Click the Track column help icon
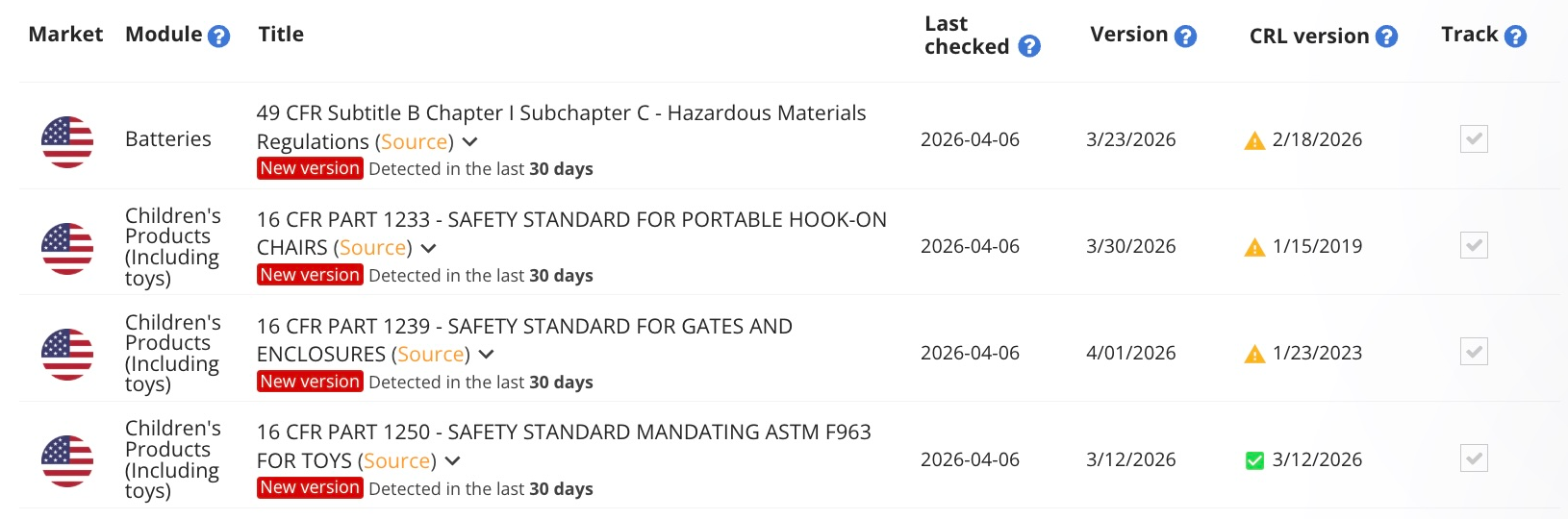 (x=1515, y=37)
